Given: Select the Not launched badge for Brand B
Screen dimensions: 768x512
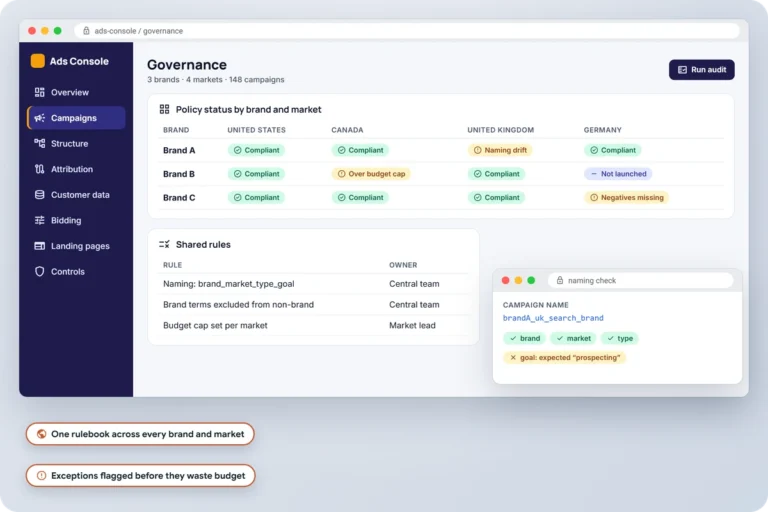Looking at the screenshot, I should coord(618,173).
